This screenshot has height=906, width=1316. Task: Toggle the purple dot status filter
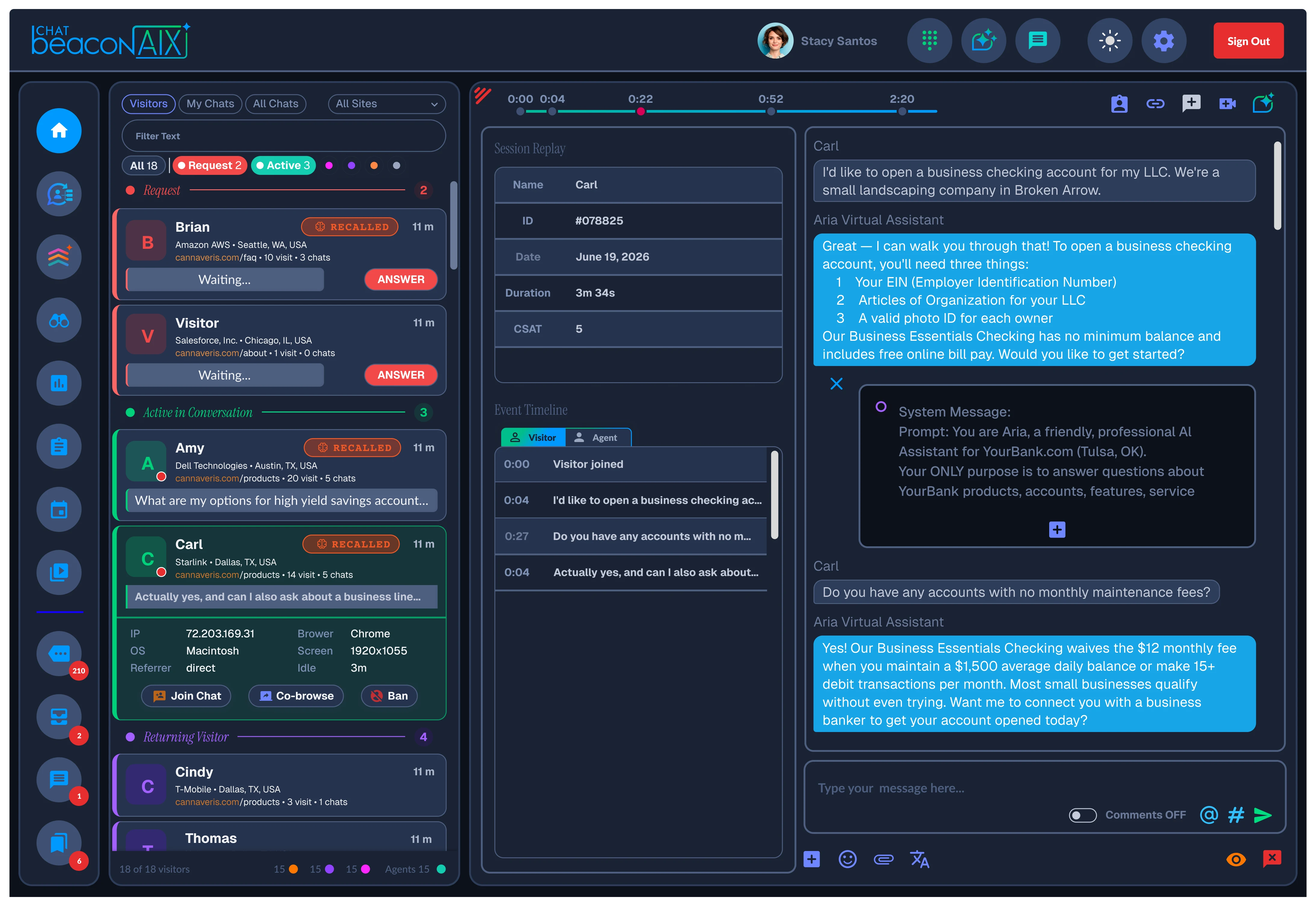click(351, 165)
